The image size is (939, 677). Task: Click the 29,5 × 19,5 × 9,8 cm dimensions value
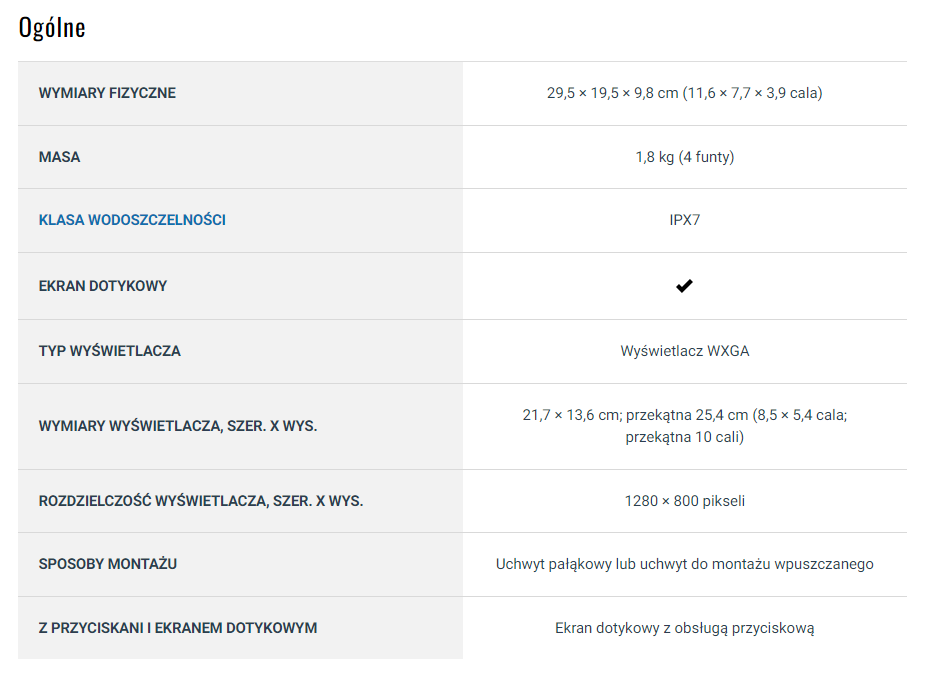684,93
